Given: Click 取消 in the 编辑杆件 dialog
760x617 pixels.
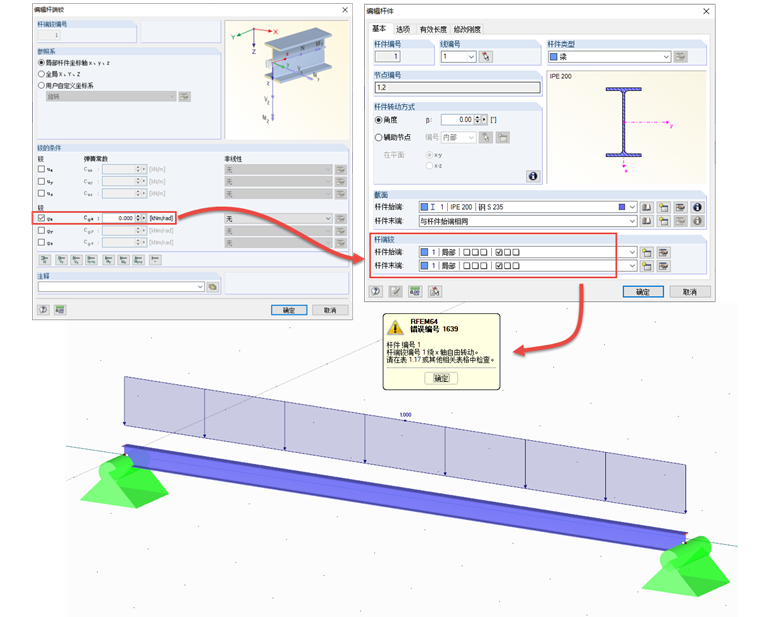Looking at the screenshot, I should 690,292.
